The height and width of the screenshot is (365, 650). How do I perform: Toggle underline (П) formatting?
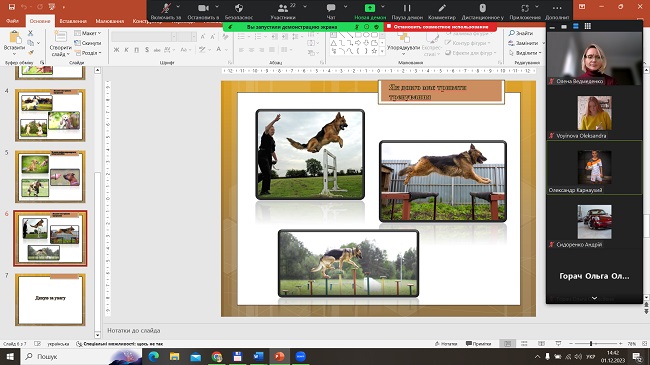coord(136,50)
